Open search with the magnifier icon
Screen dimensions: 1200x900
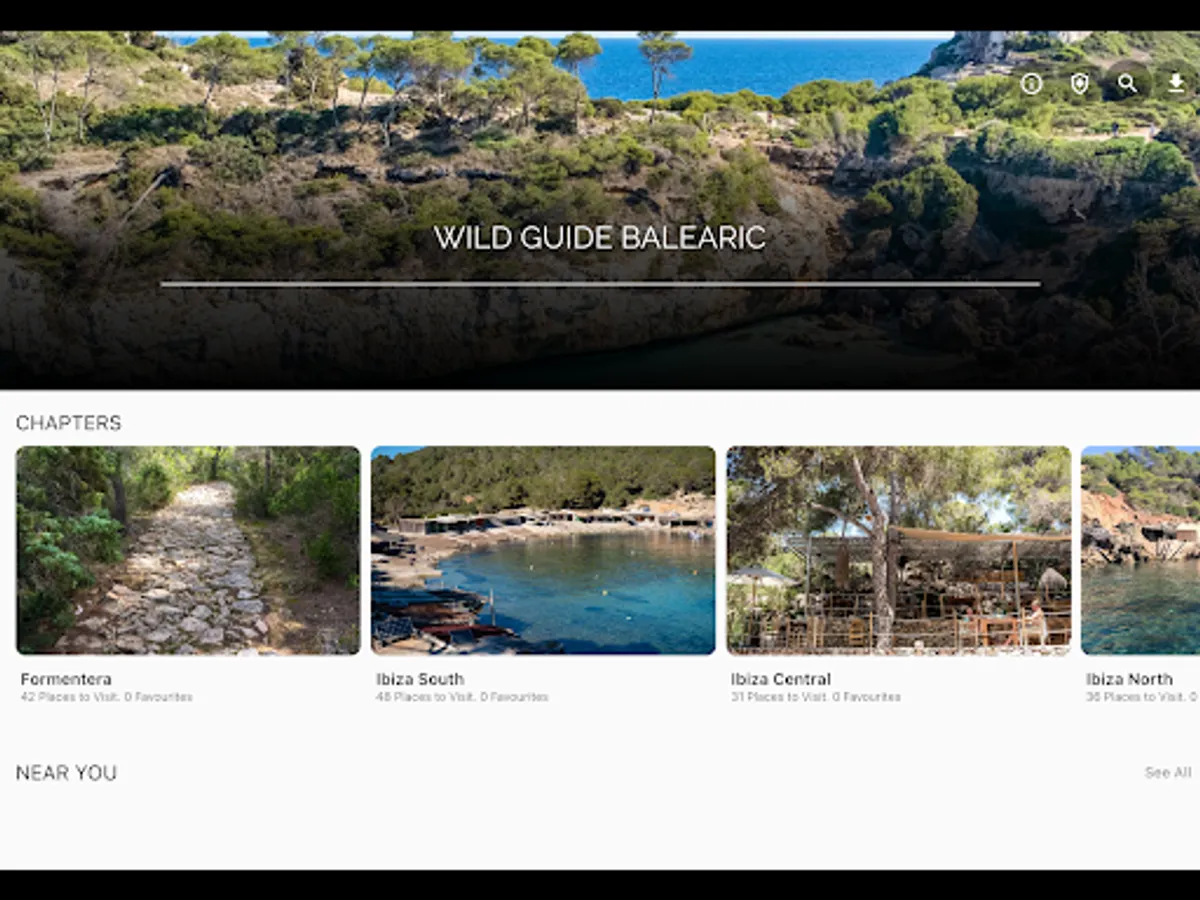click(x=1127, y=84)
